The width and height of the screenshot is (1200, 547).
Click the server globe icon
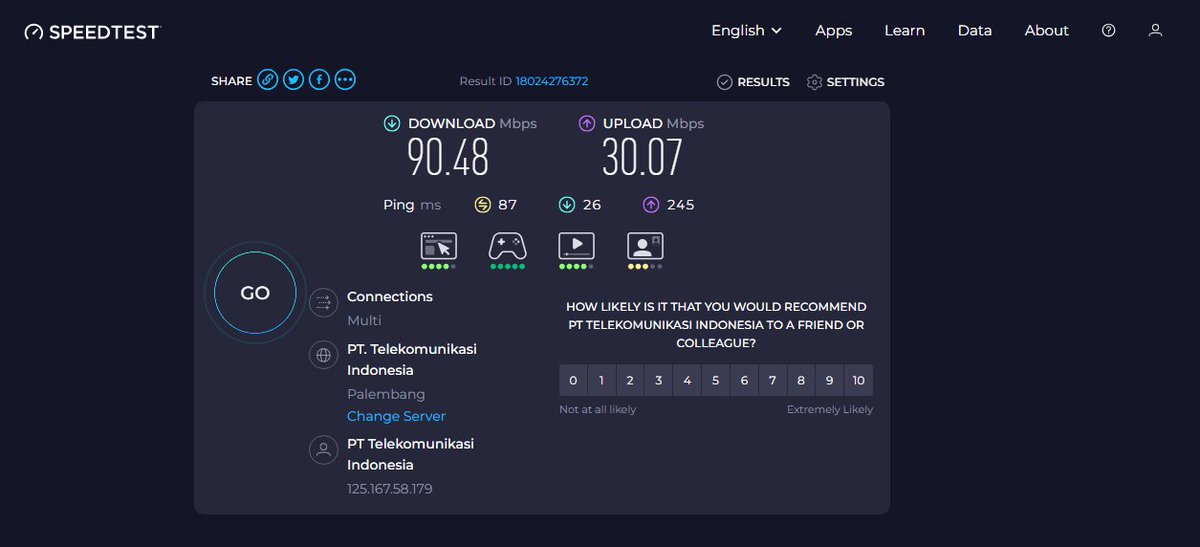pyautogui.click(x=323, y=354)
